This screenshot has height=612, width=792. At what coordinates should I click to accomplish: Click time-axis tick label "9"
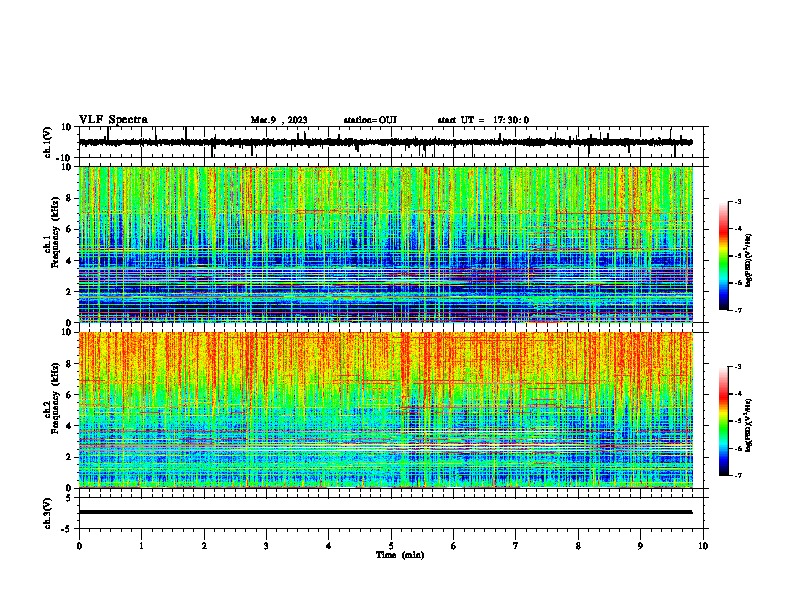click(x=640, y=546)
